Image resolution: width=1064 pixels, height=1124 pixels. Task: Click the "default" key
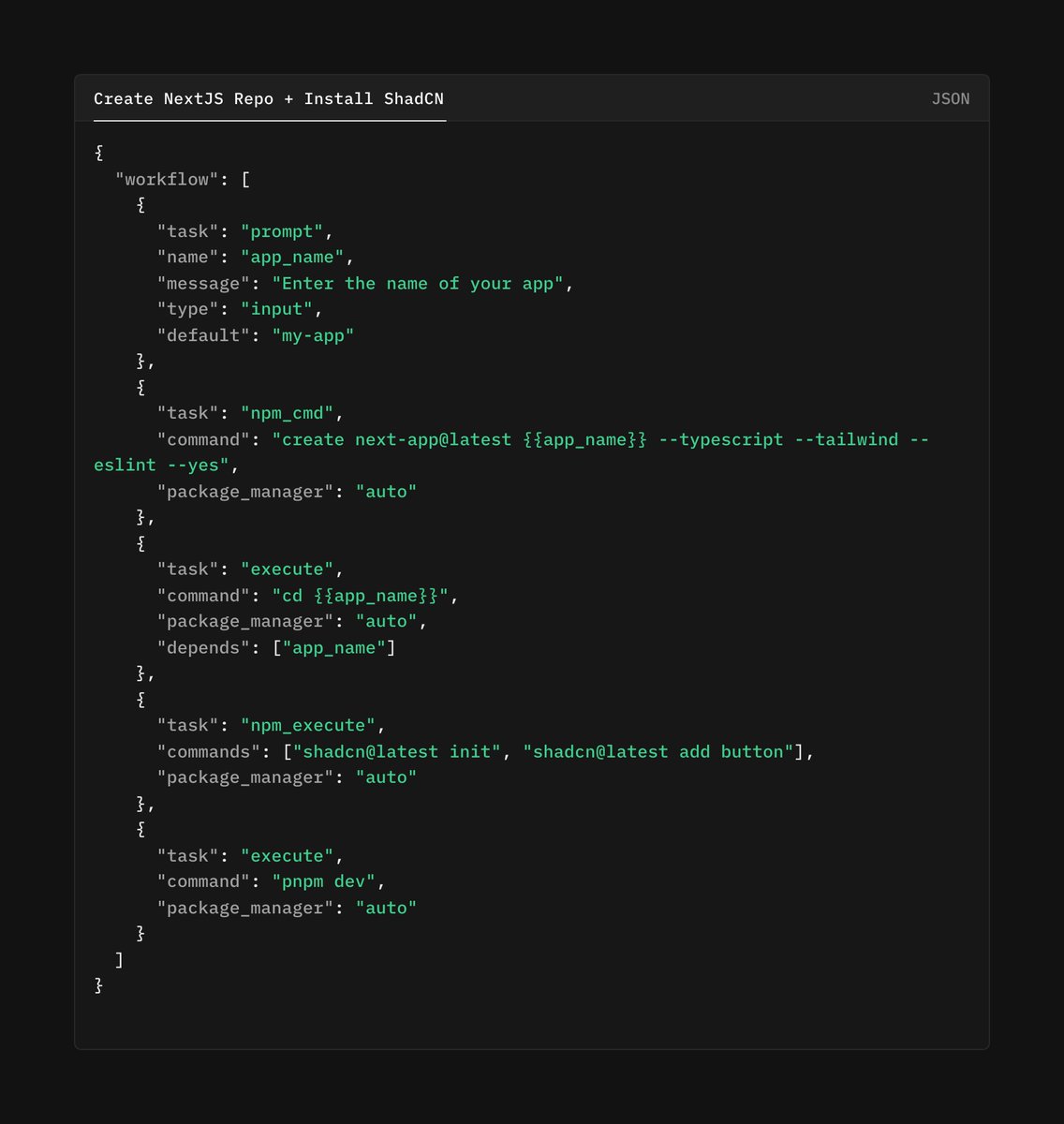coord(204,335)
